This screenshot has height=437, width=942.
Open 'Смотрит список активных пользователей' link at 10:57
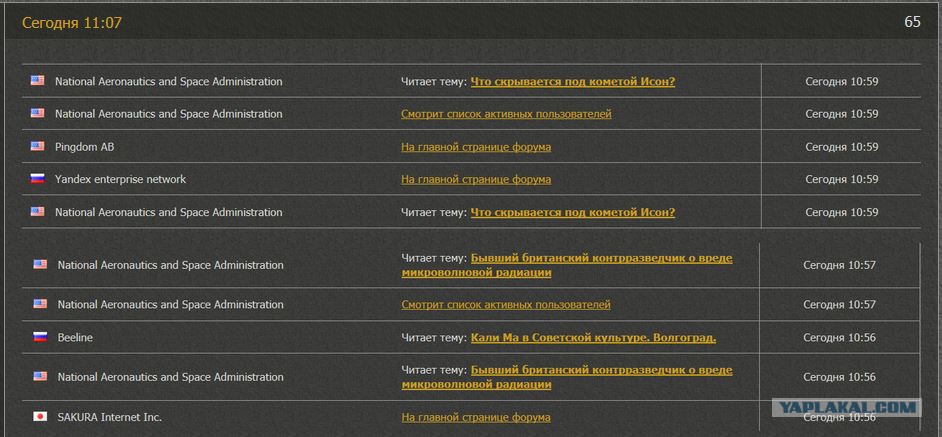pos(506,305)
